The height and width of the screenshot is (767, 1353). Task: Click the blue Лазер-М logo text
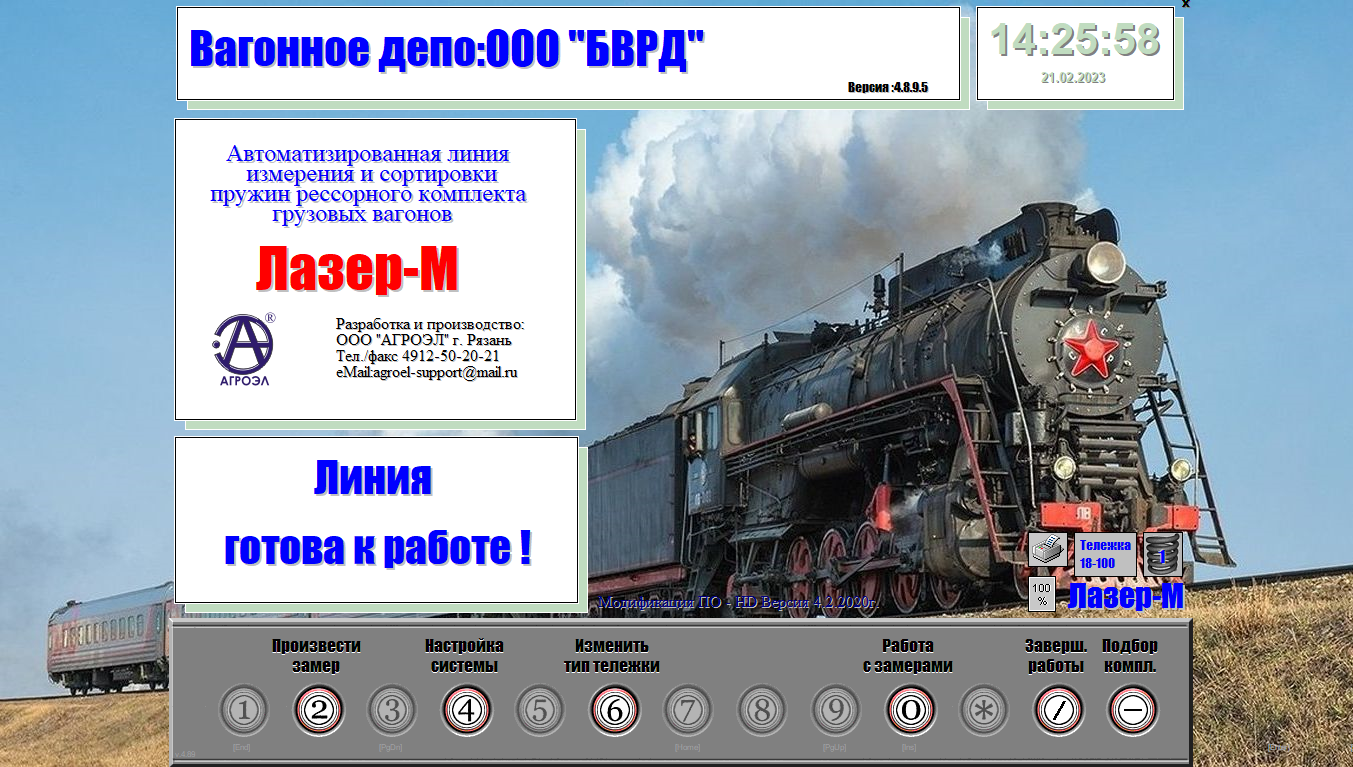point(1126,596)
